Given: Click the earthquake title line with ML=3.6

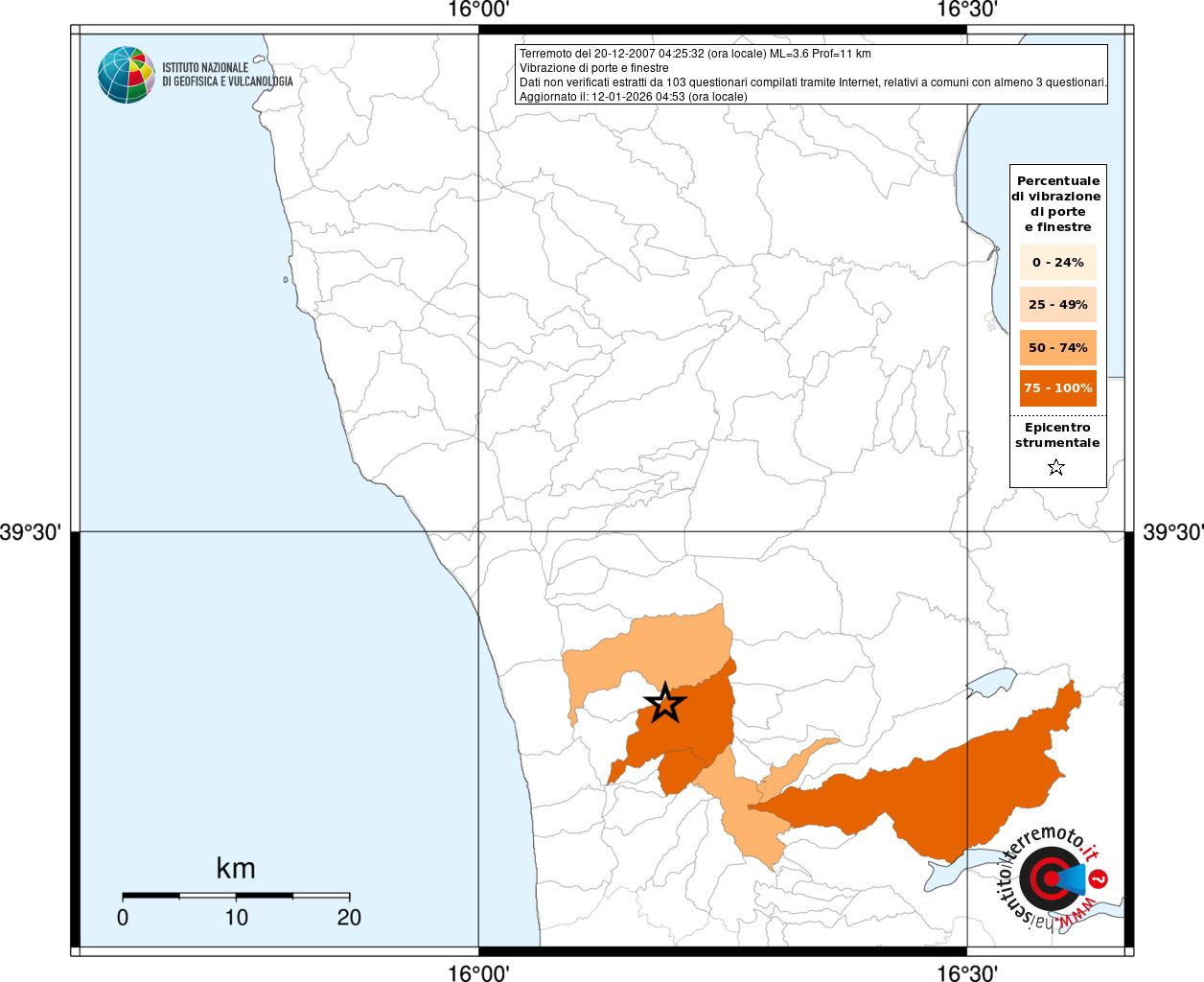Looking at the screenshot, I should [x=695, y=54].
